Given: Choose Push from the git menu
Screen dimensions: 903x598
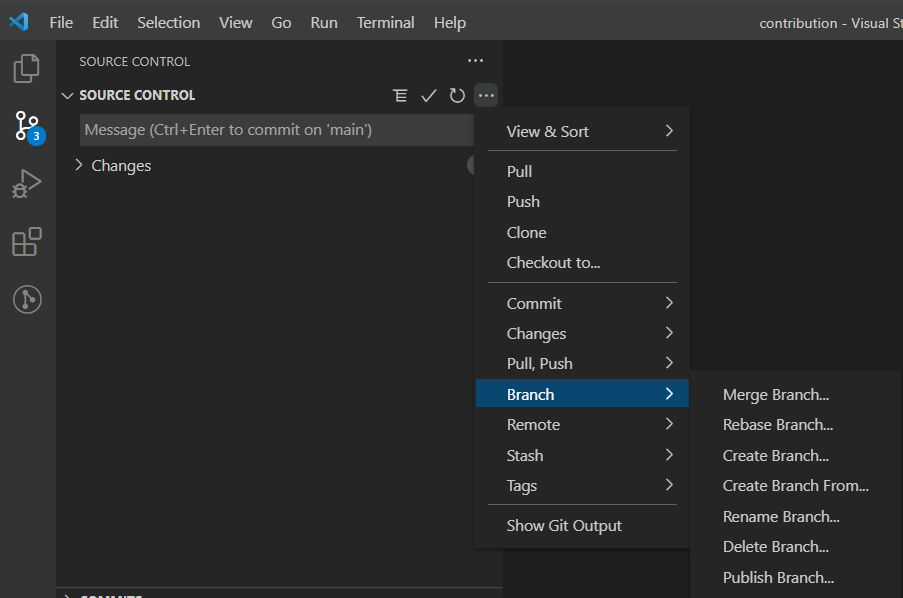Looking at the screenshot, I should pos(582,202).
